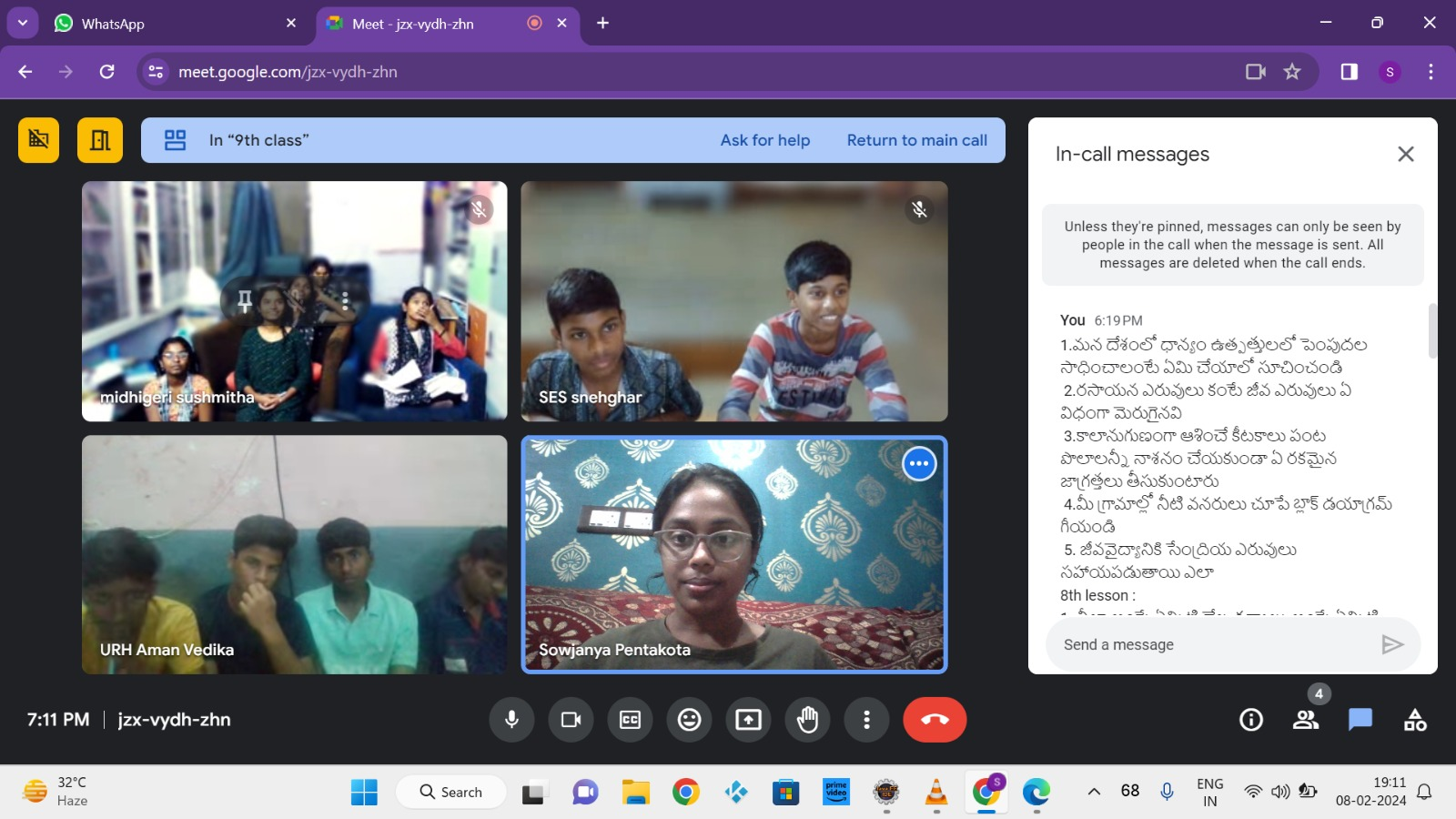The height and width of the screenshot is (819, 1456).
Task: Expand the tab search chevron in Chrome
Action: 23,23
